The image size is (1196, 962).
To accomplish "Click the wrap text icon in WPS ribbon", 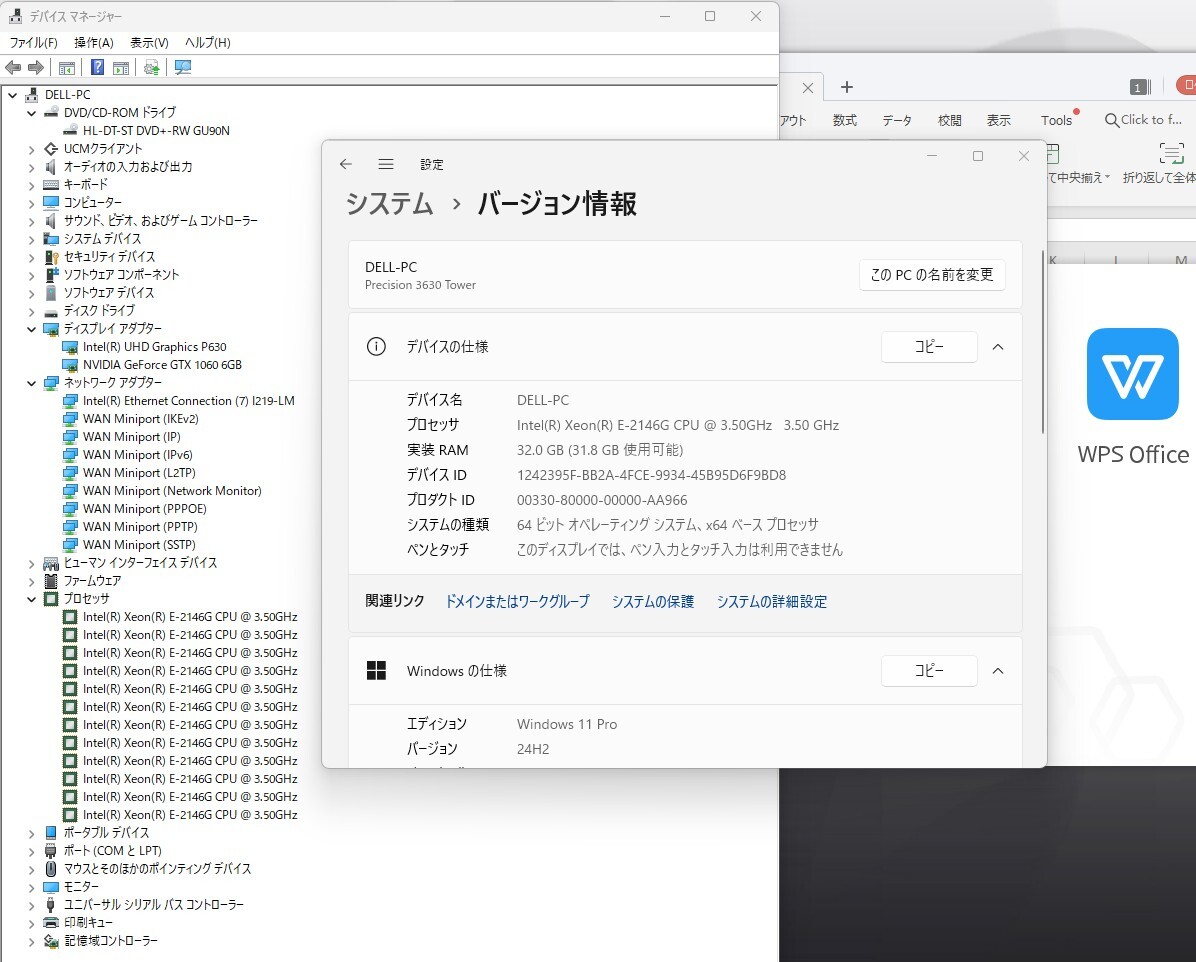I will 1172,153.
